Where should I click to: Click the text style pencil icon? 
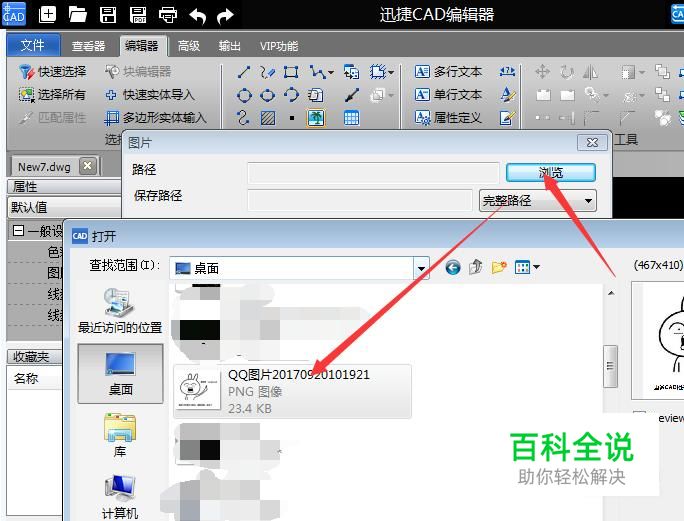507,94
